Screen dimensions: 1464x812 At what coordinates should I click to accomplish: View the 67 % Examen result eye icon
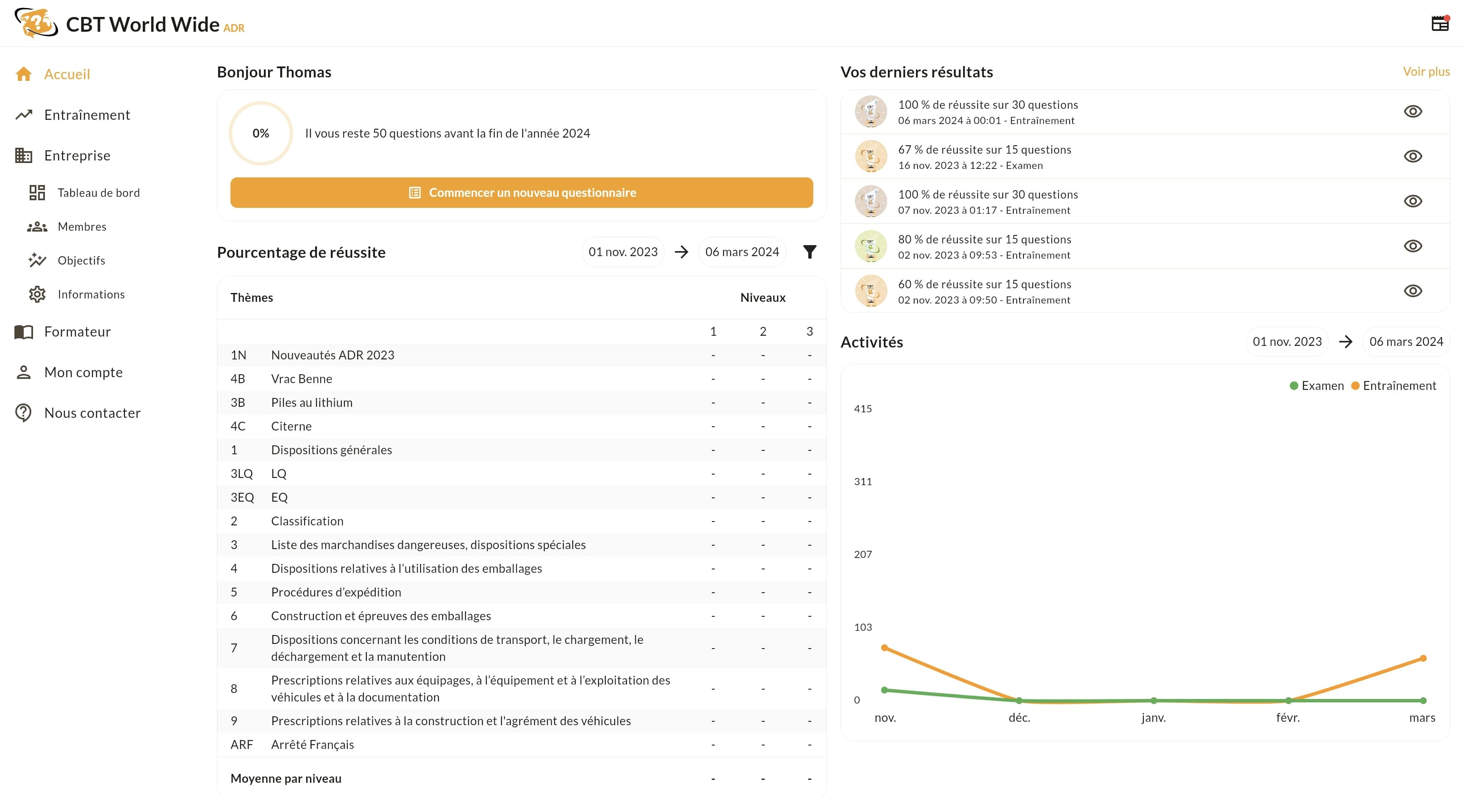pyautogui.click(x=1413, y=156)
